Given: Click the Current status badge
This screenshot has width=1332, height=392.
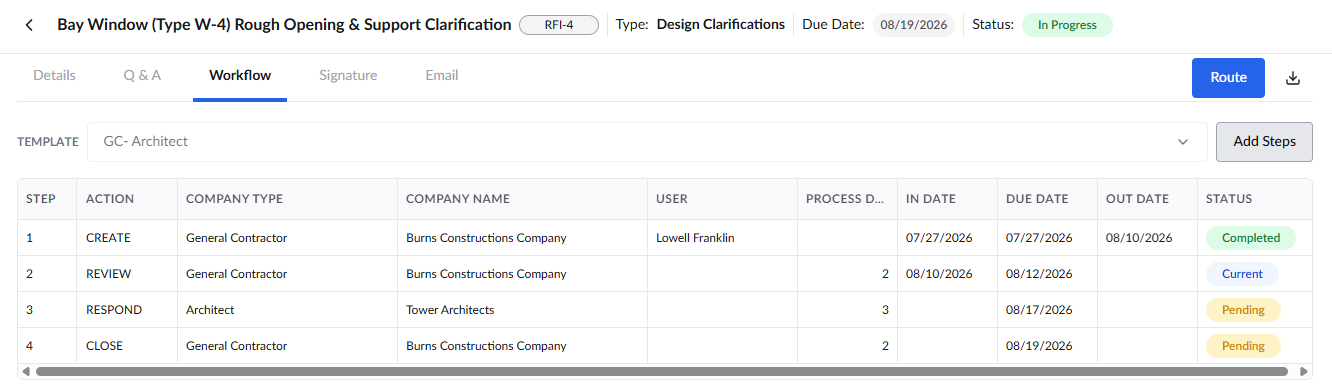Looking at the screenshot, I should (x=1242, y=274).
